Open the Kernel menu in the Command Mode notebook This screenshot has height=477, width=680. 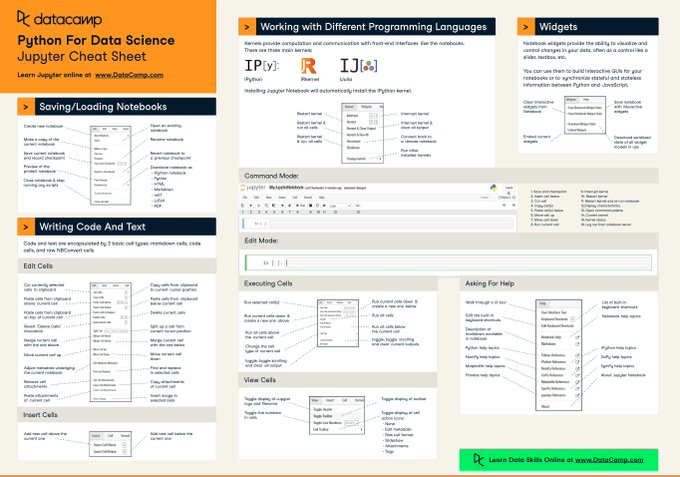click(308, 197)
